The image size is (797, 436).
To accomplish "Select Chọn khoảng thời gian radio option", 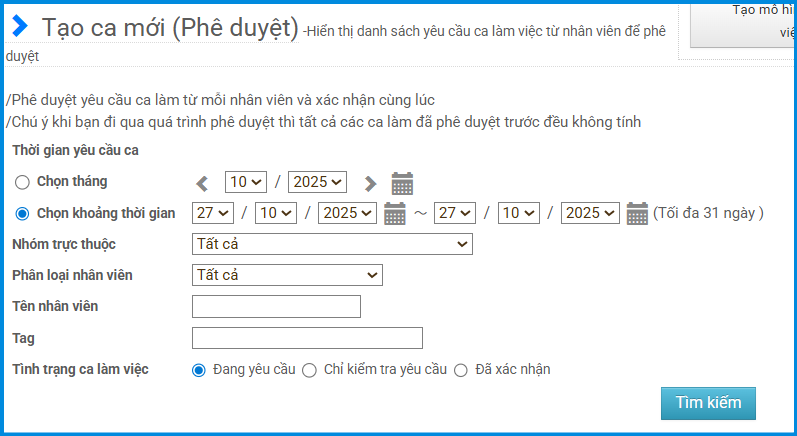I will [22, 213].
